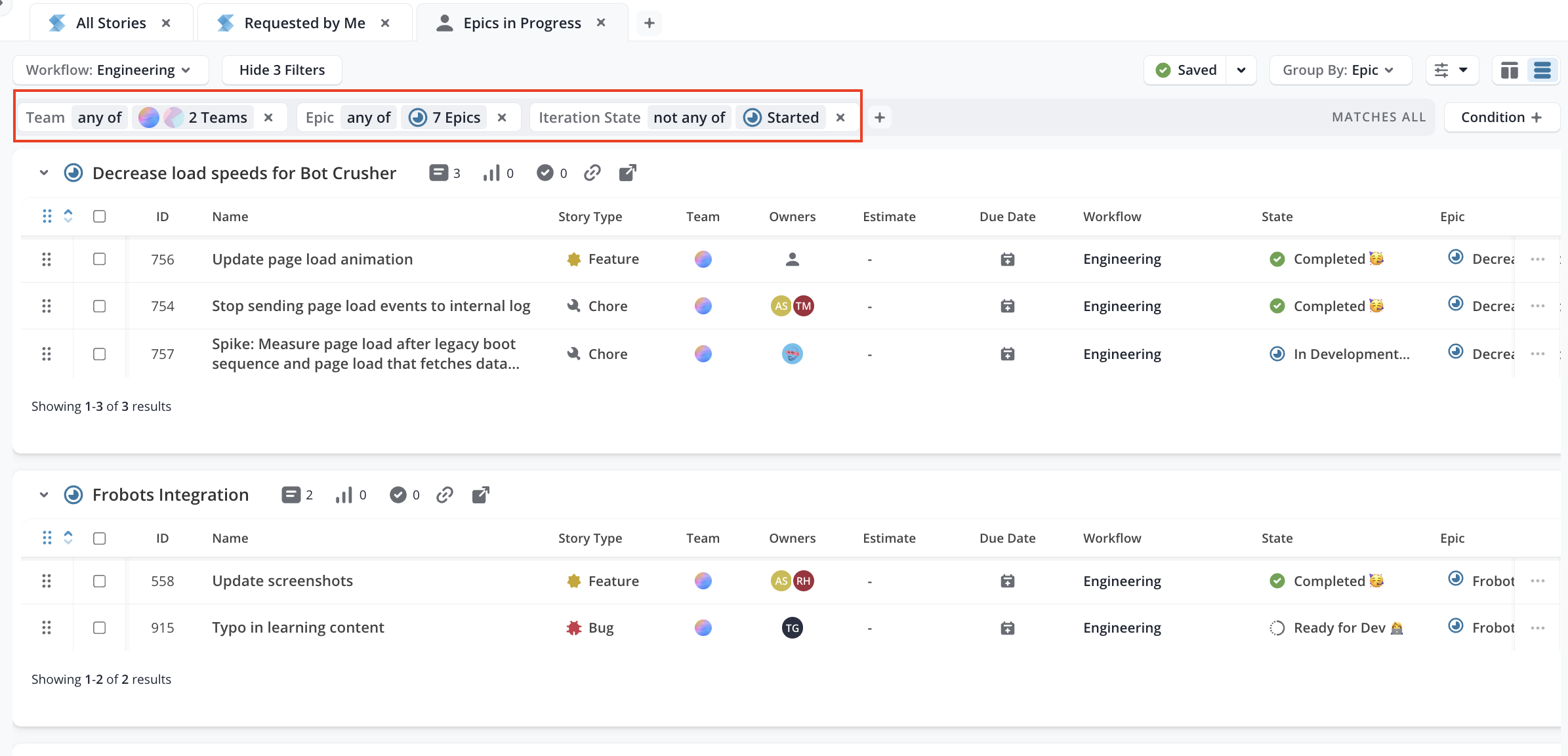This screenshot has height=756, width=1568.
Task: Open more options for story 915
Action: [1537, 628]
